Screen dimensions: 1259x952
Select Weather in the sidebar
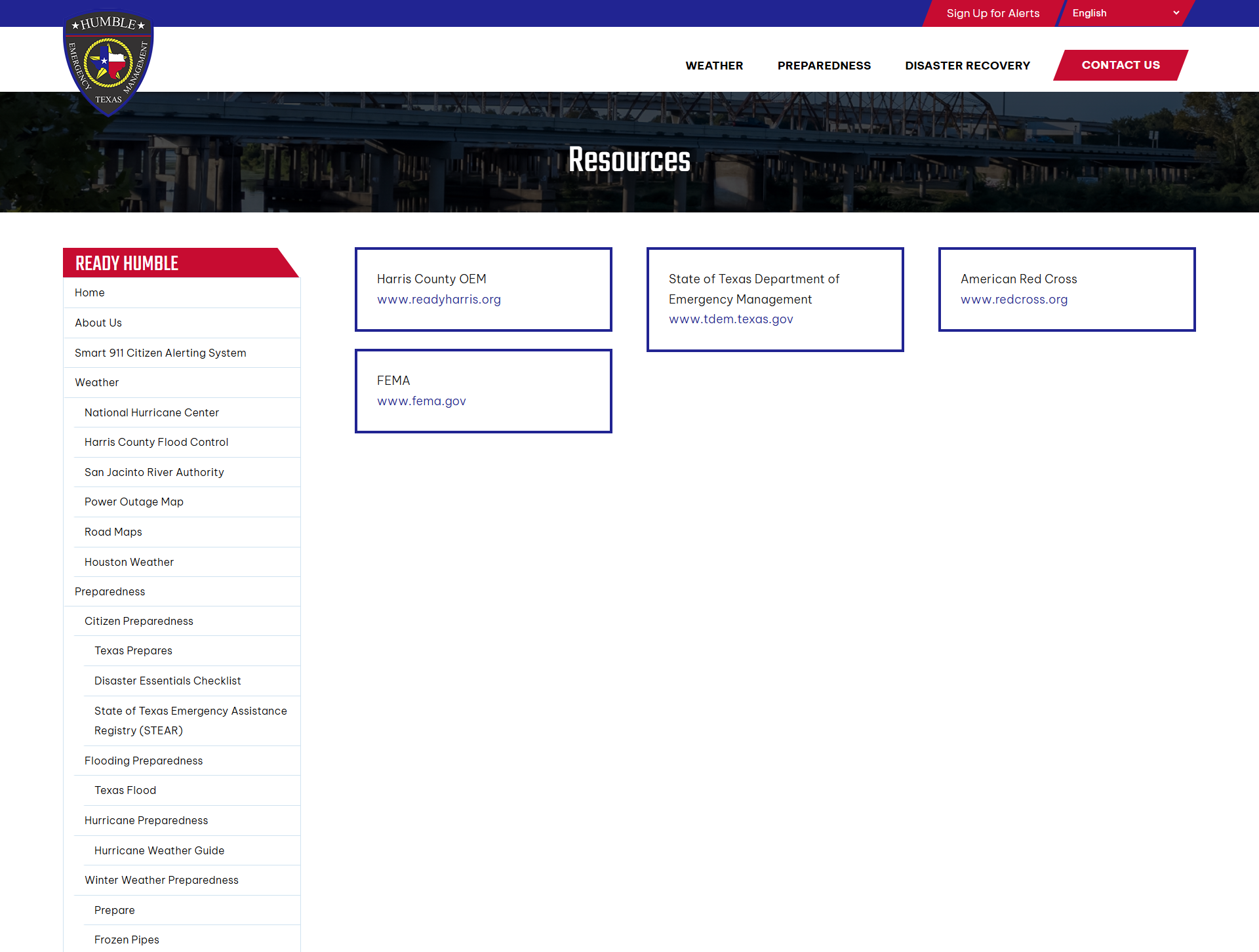tap(182, 382)
